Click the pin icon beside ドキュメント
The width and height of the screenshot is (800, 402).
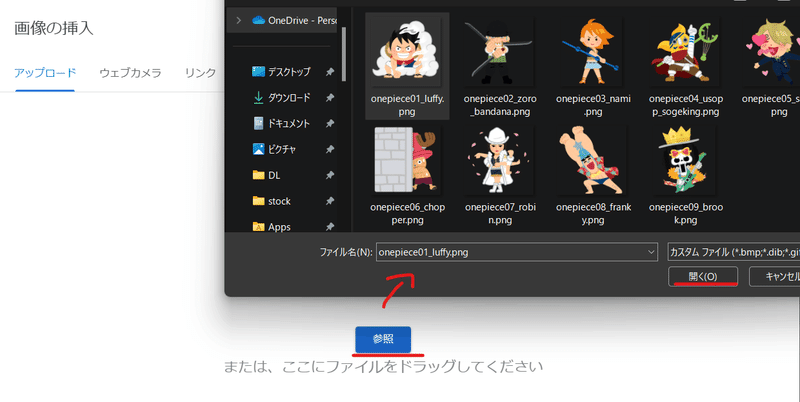330,123
